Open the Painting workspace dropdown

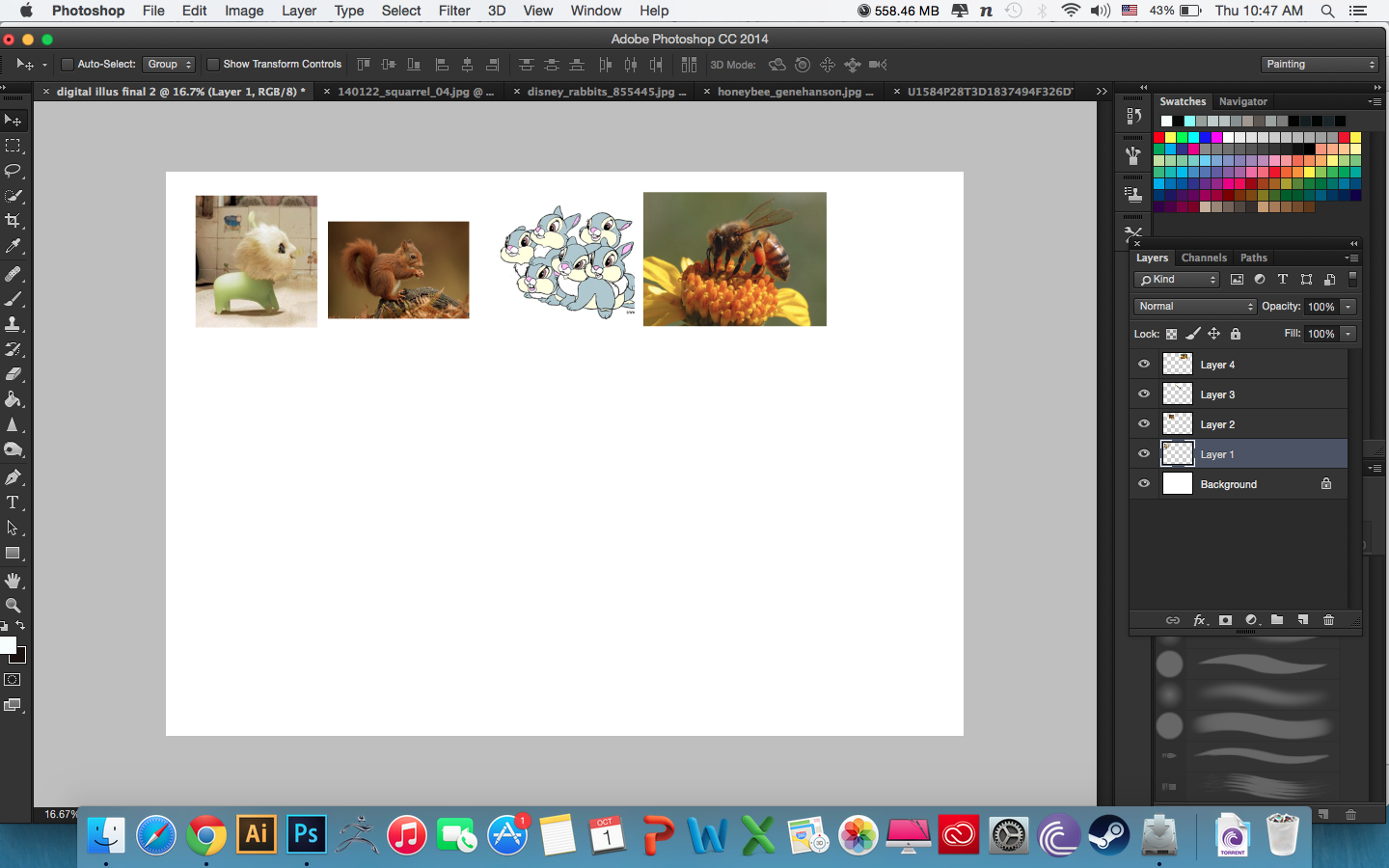click(x=1321, y=65)
